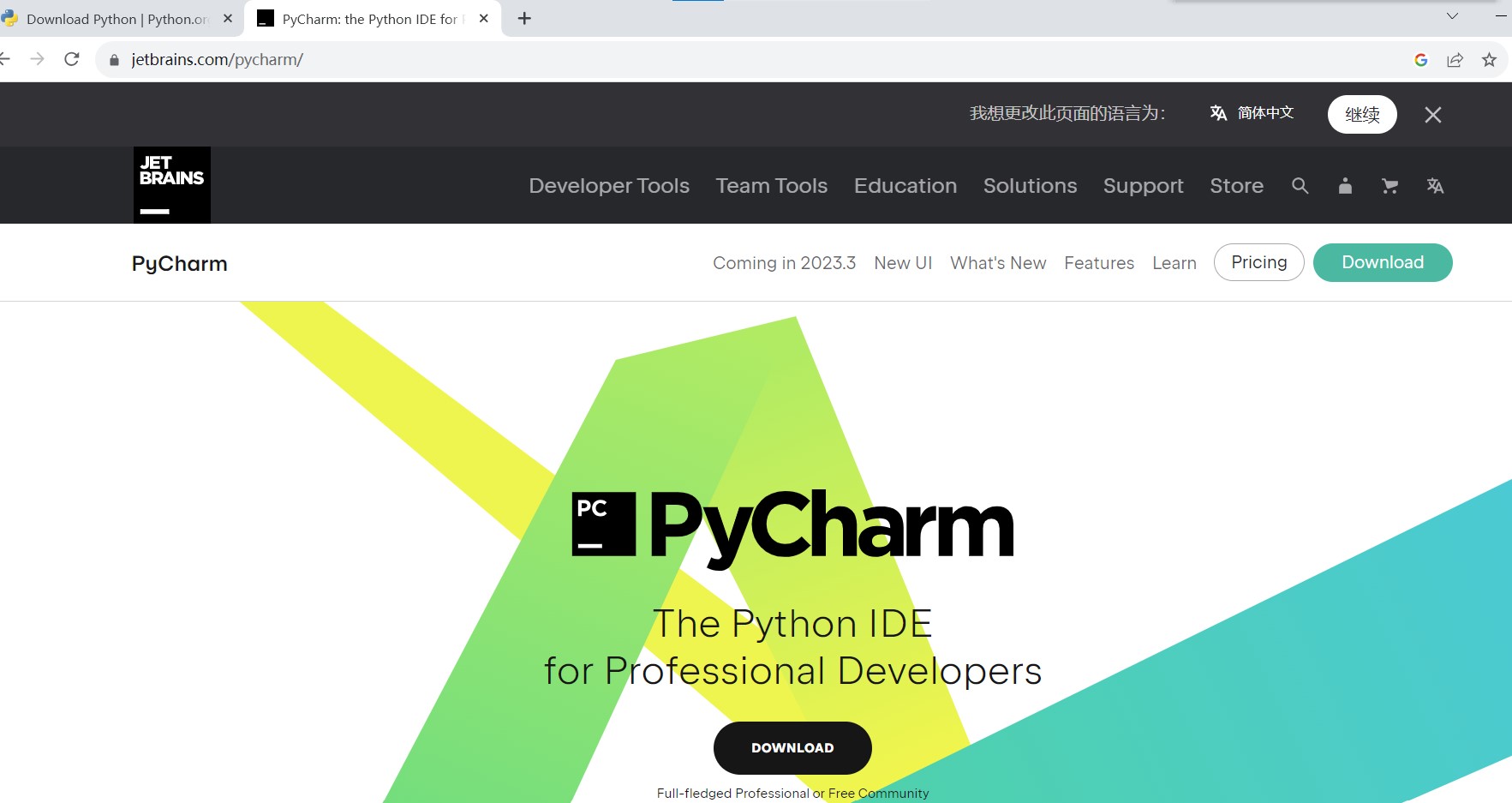Image resolution: width=1512 pixels, height=803 pixels.
Task: Open the site search icon
Action: tap(1300, 186)
